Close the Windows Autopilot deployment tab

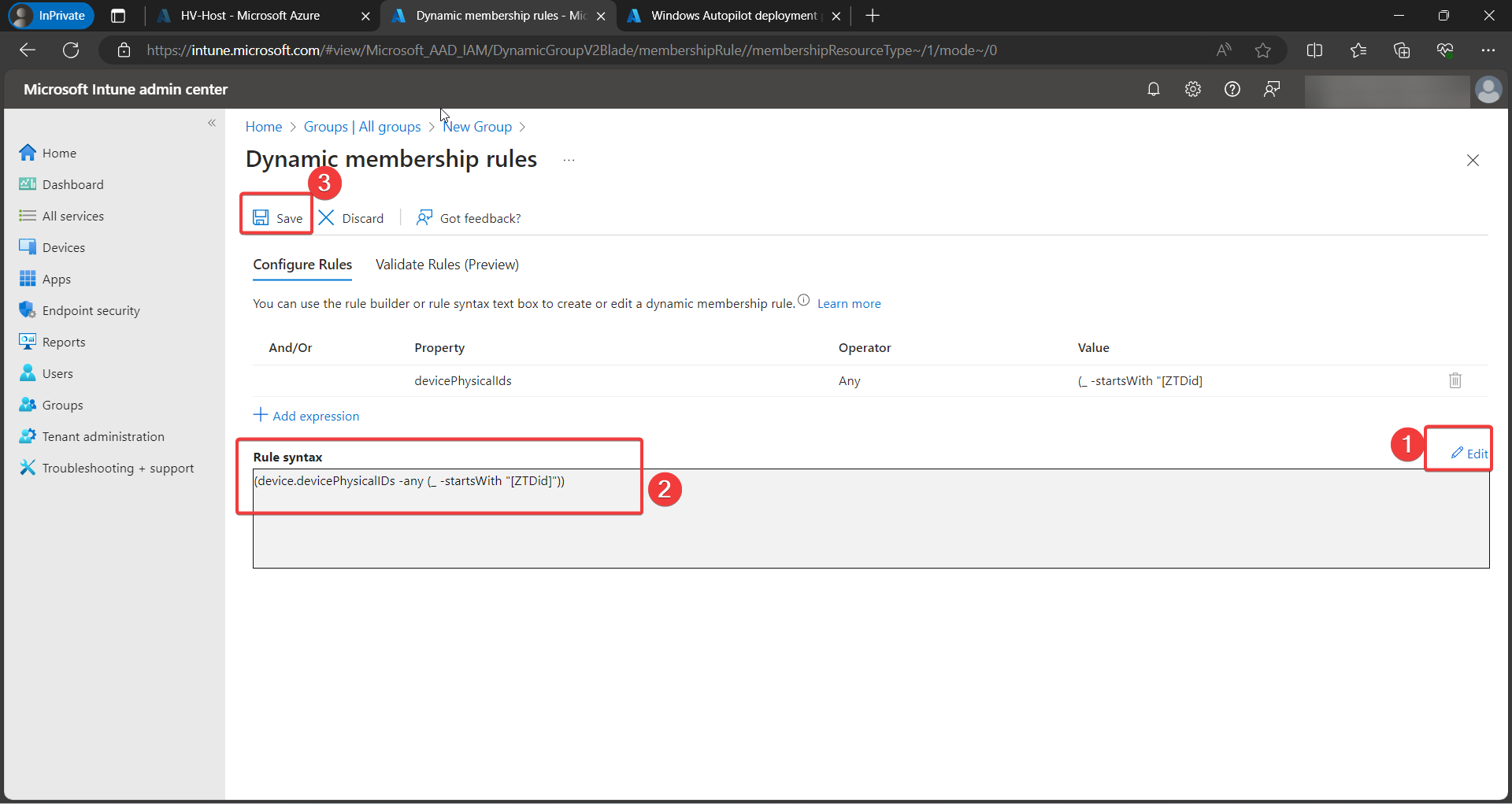(836, 16)
